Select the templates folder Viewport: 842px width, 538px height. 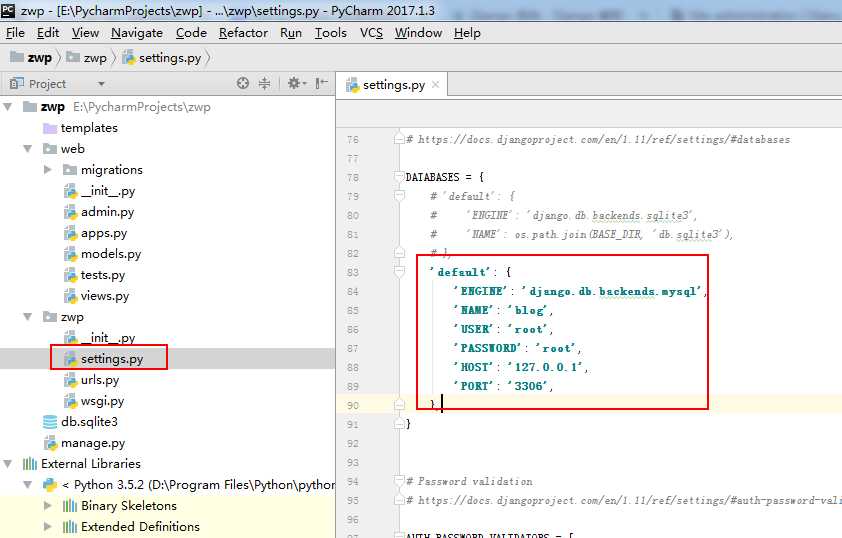81,128
